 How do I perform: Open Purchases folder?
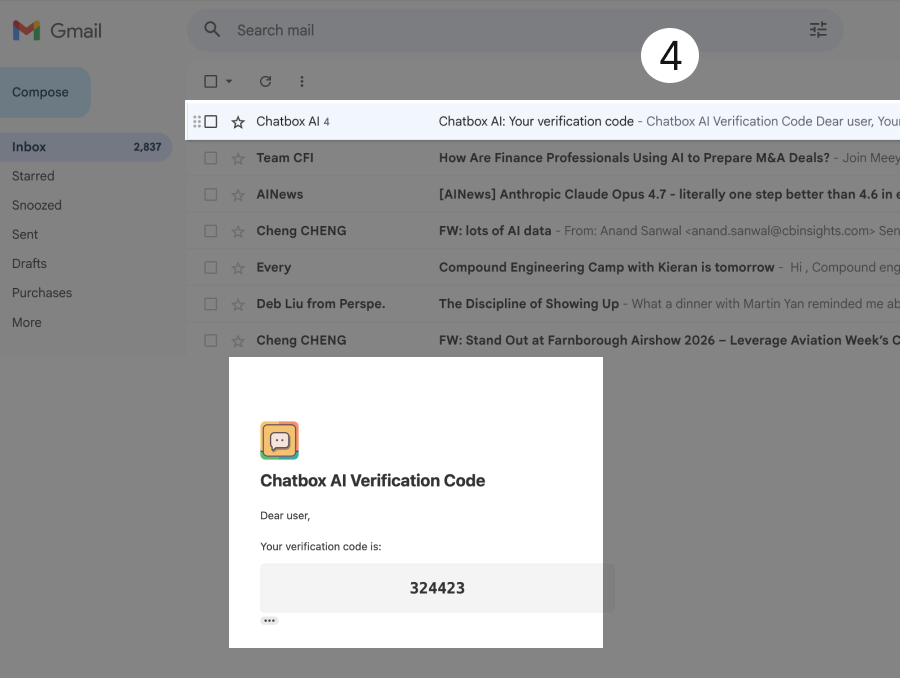point(42,293)
